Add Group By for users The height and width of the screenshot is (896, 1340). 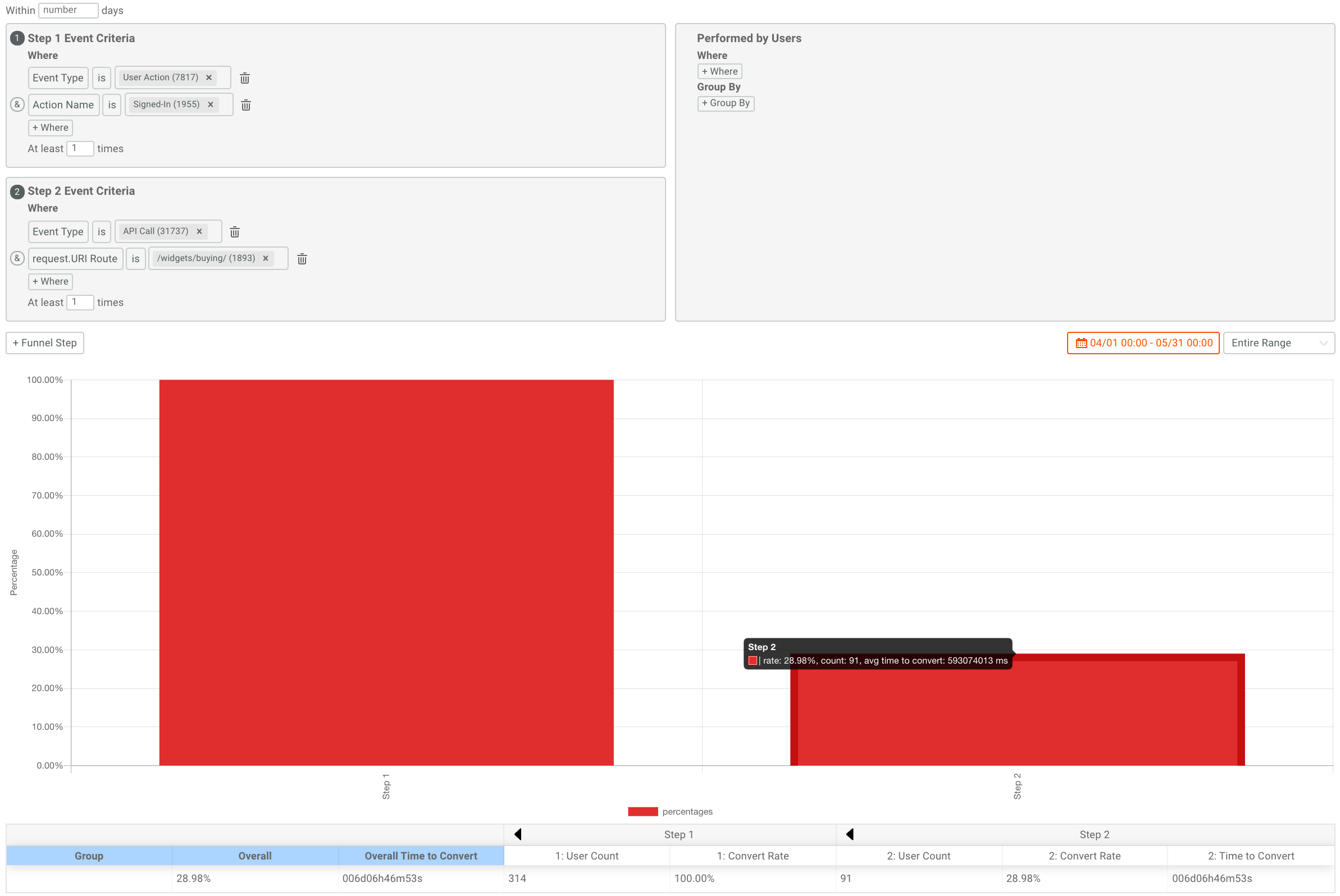click(x=726, y=103)
